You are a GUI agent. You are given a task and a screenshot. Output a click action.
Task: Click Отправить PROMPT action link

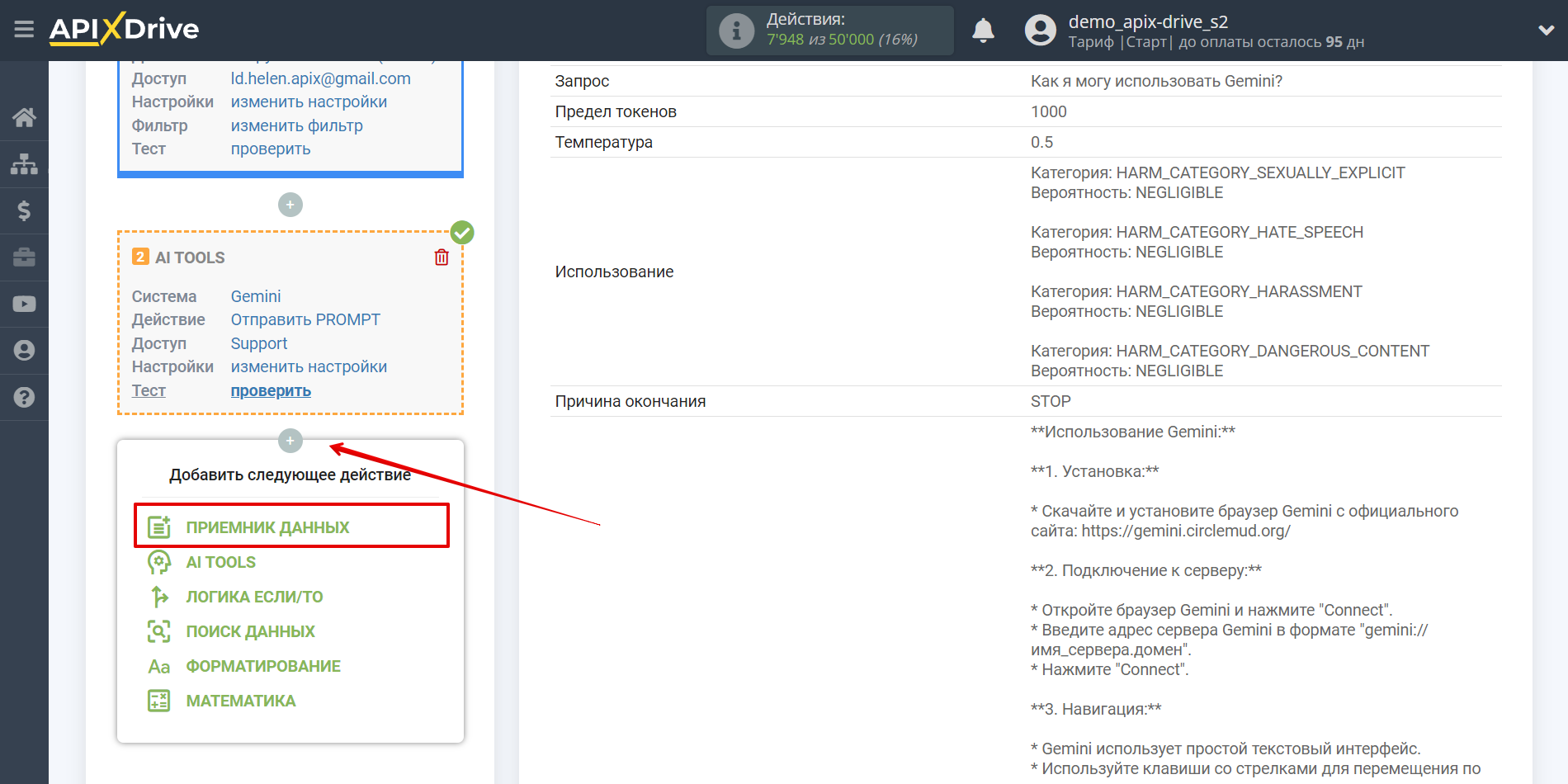[305, 319]
